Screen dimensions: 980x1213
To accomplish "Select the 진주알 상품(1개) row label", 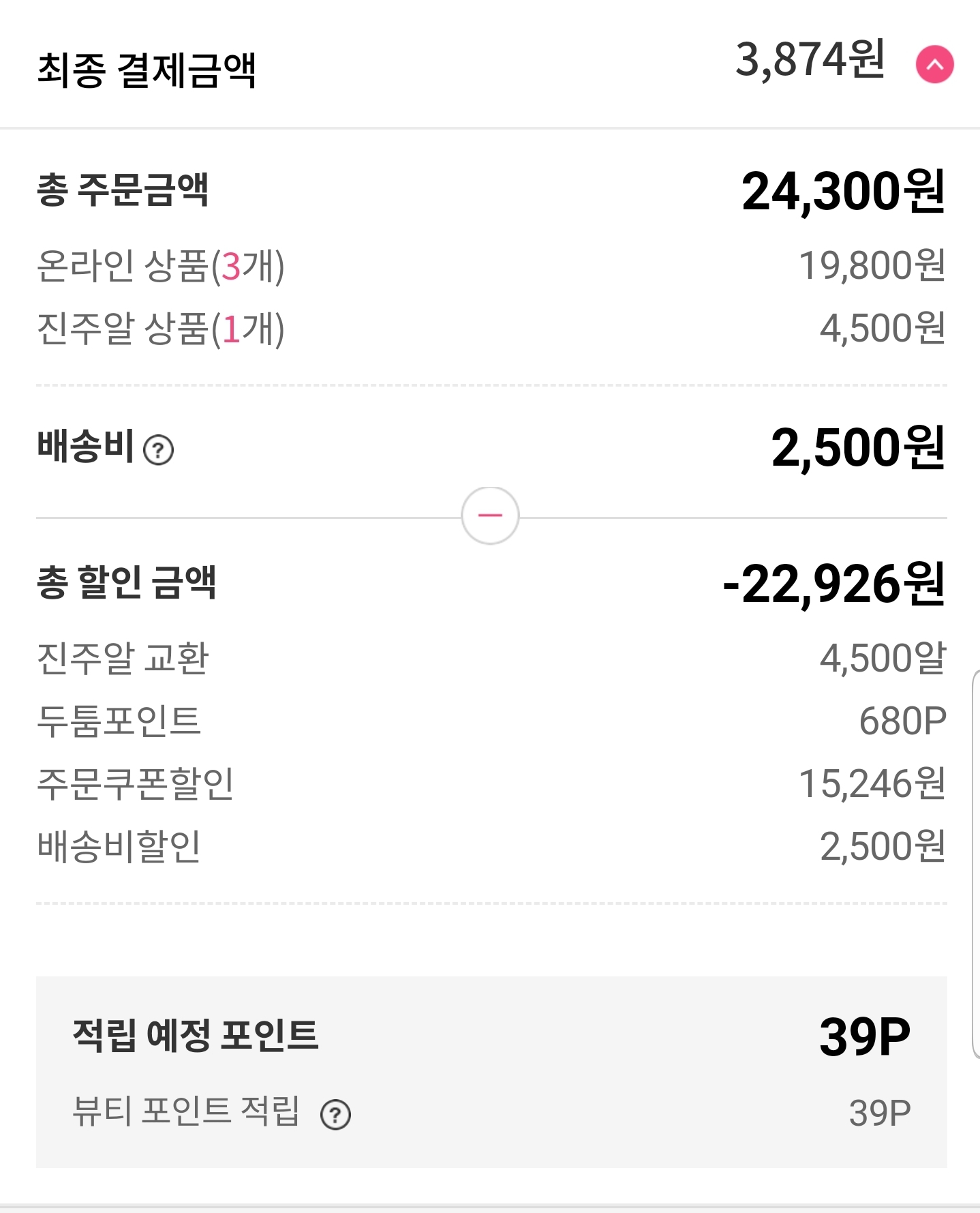I will [x=160, y=329].
